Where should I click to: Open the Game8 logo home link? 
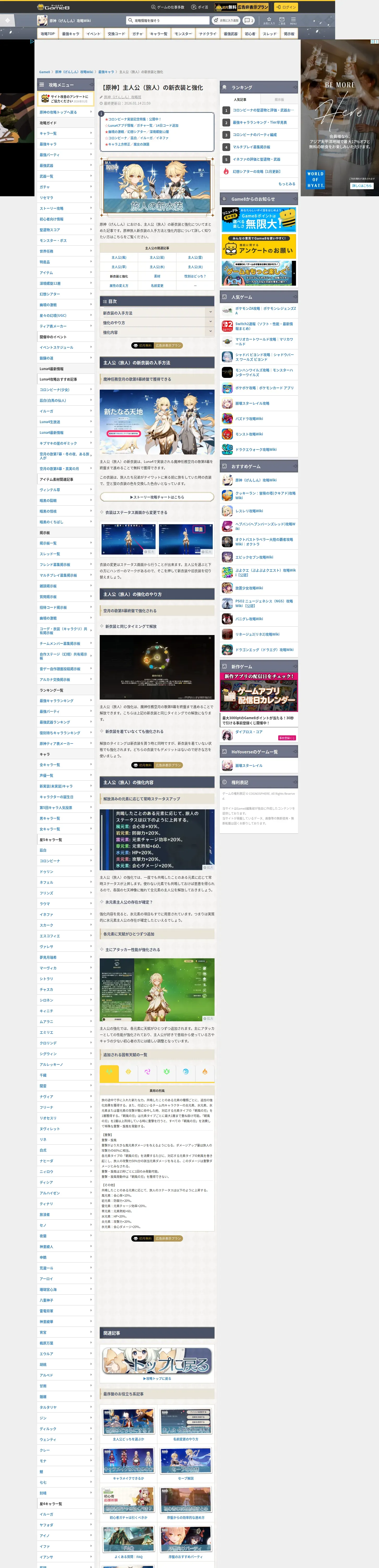(x=54, y=7)
